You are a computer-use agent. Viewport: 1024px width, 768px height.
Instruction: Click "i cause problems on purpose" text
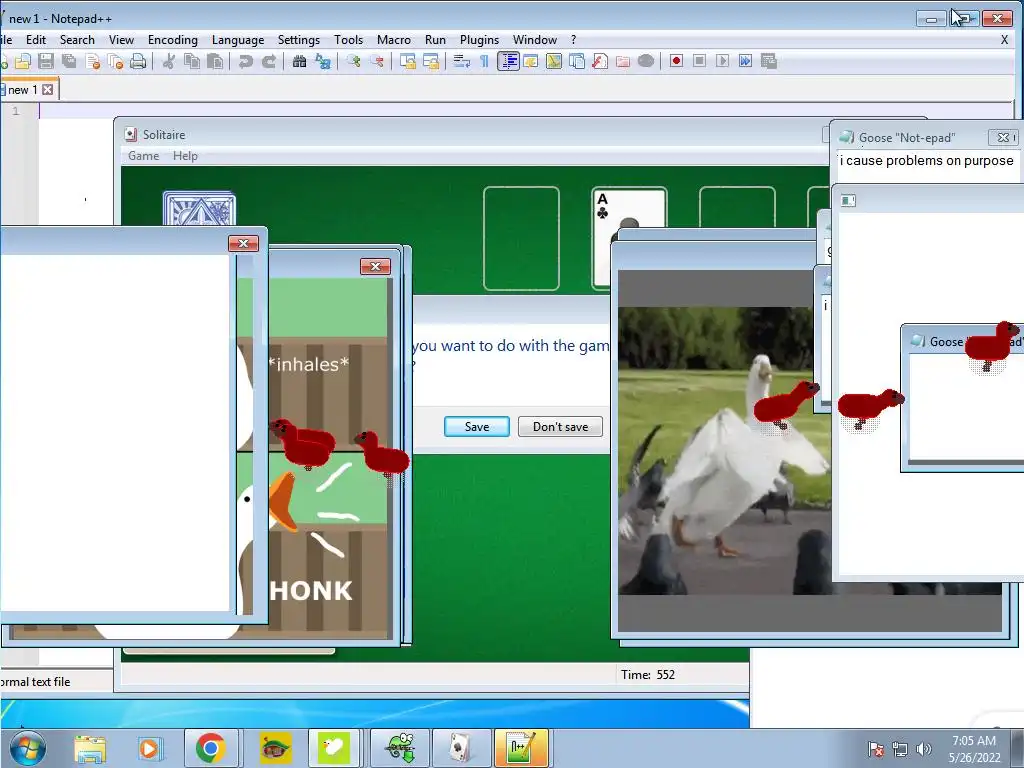click(x=927, y=161)
